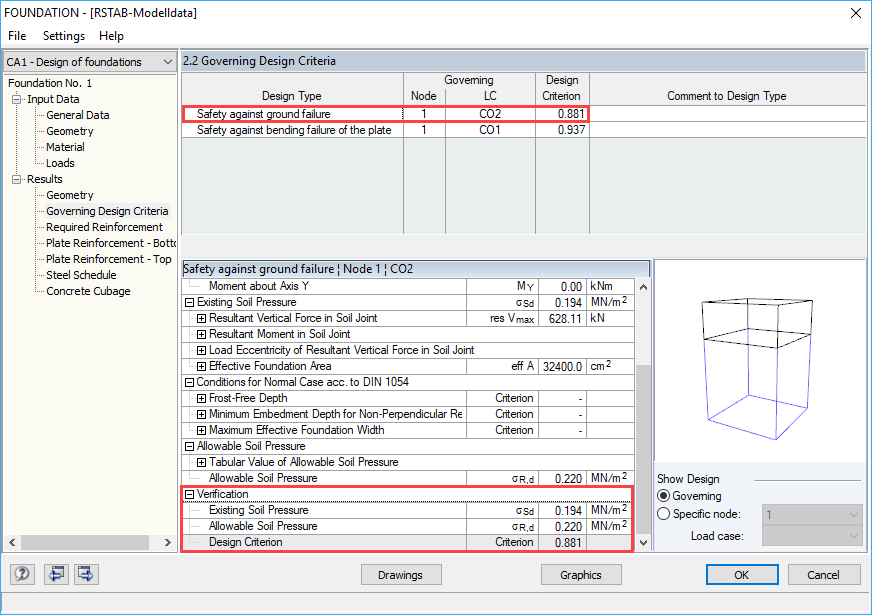Screen dimensions: 872x615
Task: Select Geometry under Input Data
Action: [70, 131]
